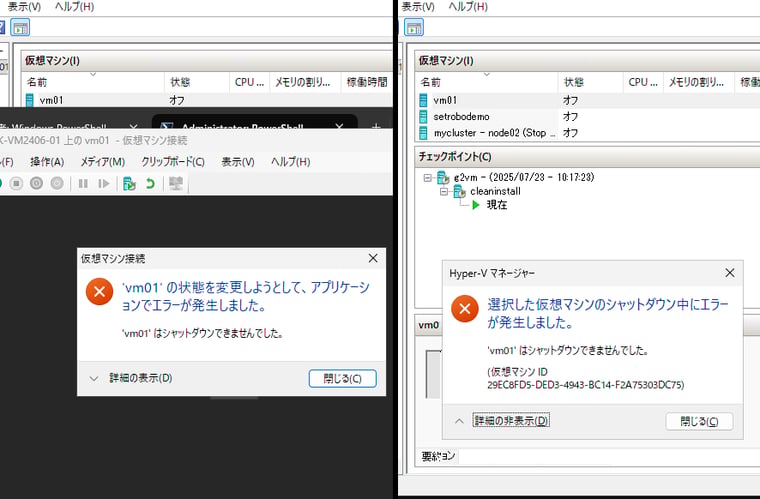Collapse details with chevron in Hyper-V マネージャー dialog

pos(459,421)
